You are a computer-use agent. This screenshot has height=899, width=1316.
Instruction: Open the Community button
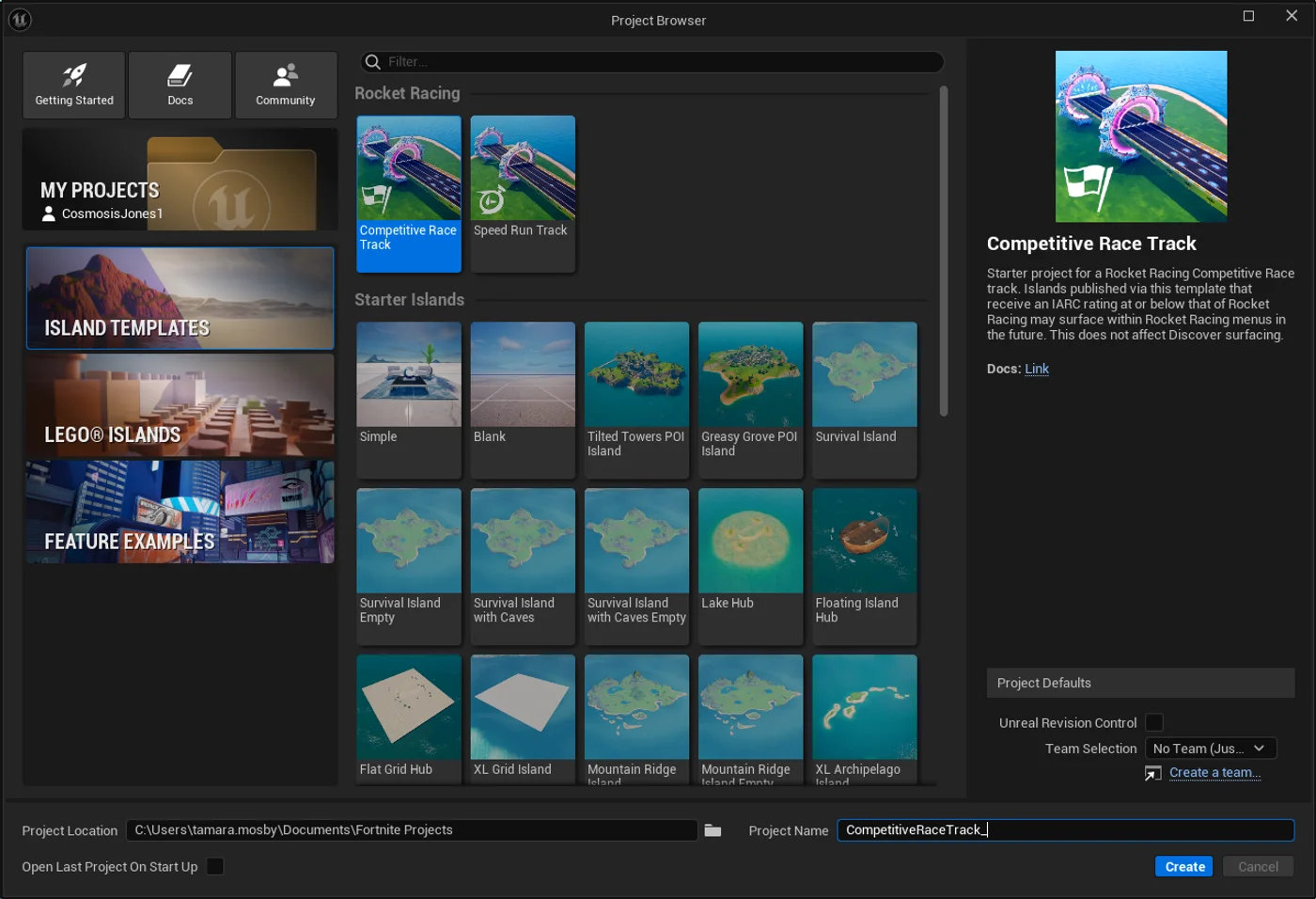tap(286, 85)
